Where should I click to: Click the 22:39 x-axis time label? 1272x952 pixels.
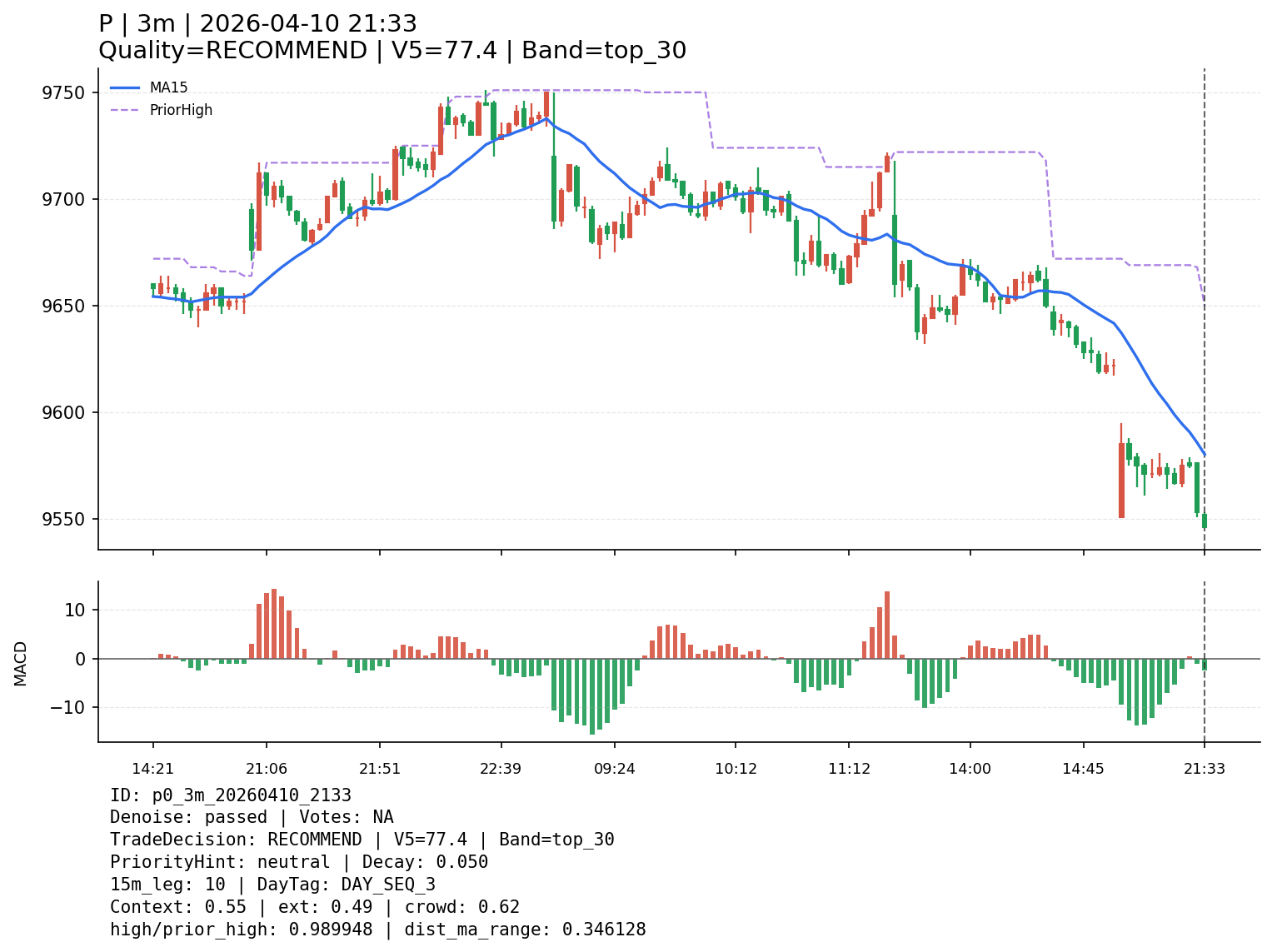click(x=501, y=769)
